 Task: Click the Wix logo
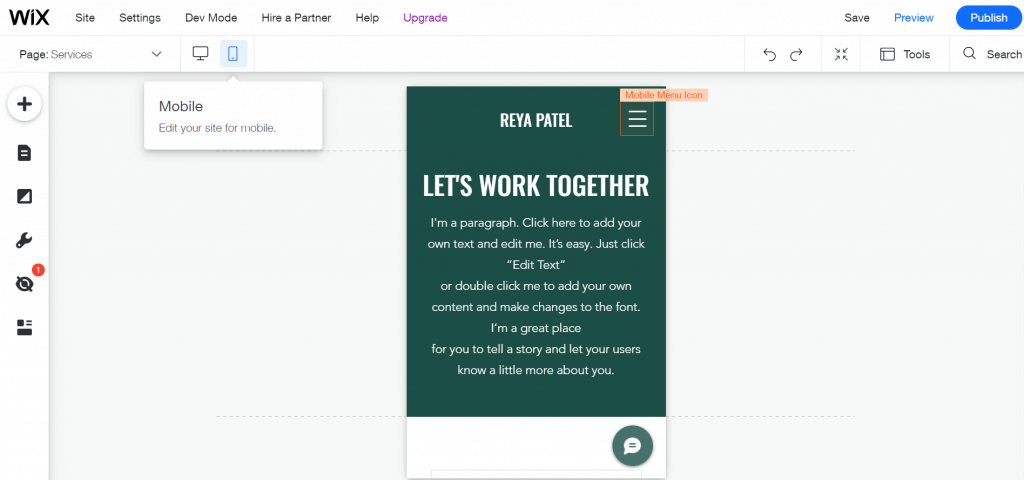point(29,18)
